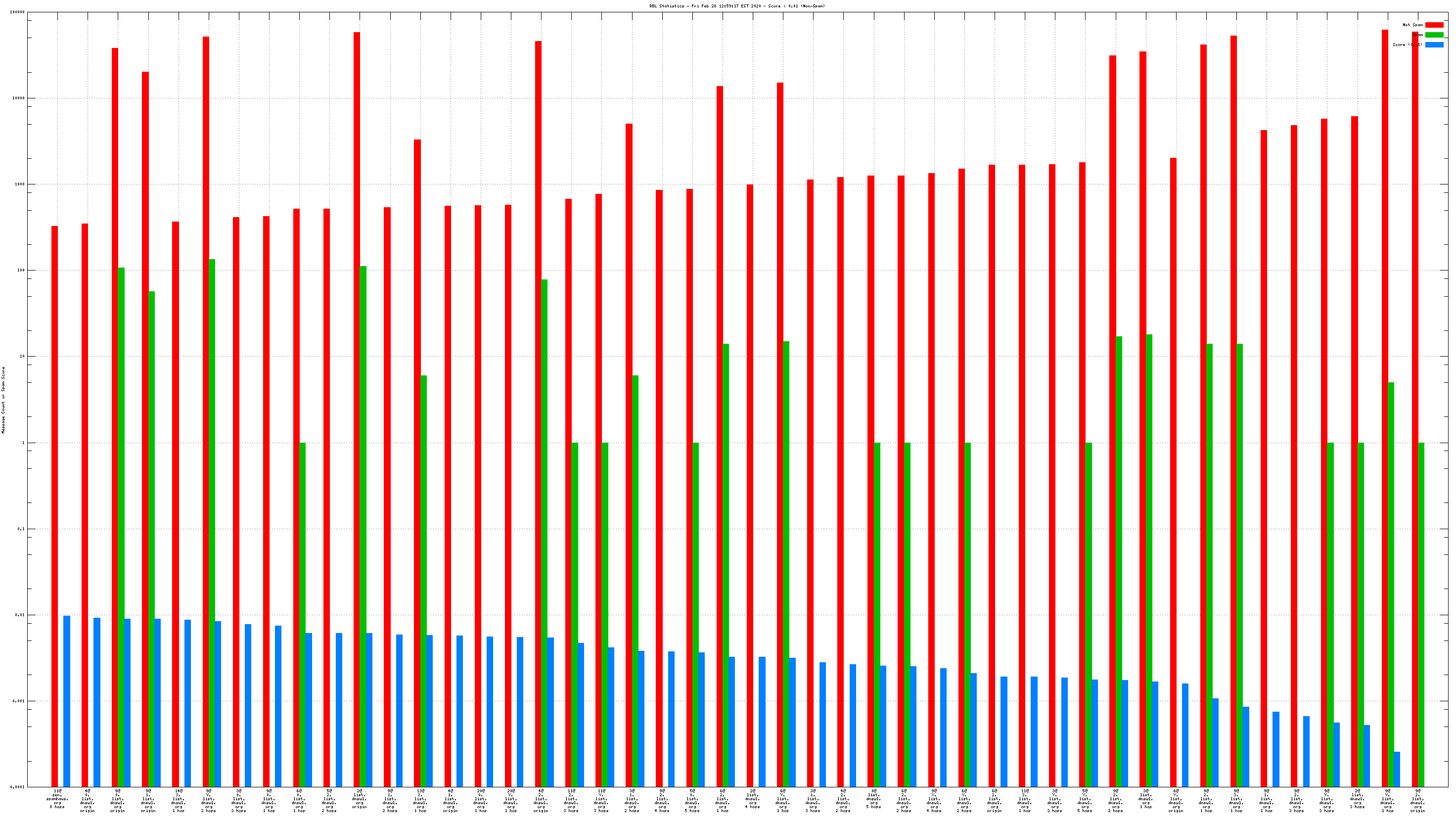Click the 5@ 2.list.dnswl.org 2 hops label
This screenshot has height=819, width=1456.
point(329,800)
